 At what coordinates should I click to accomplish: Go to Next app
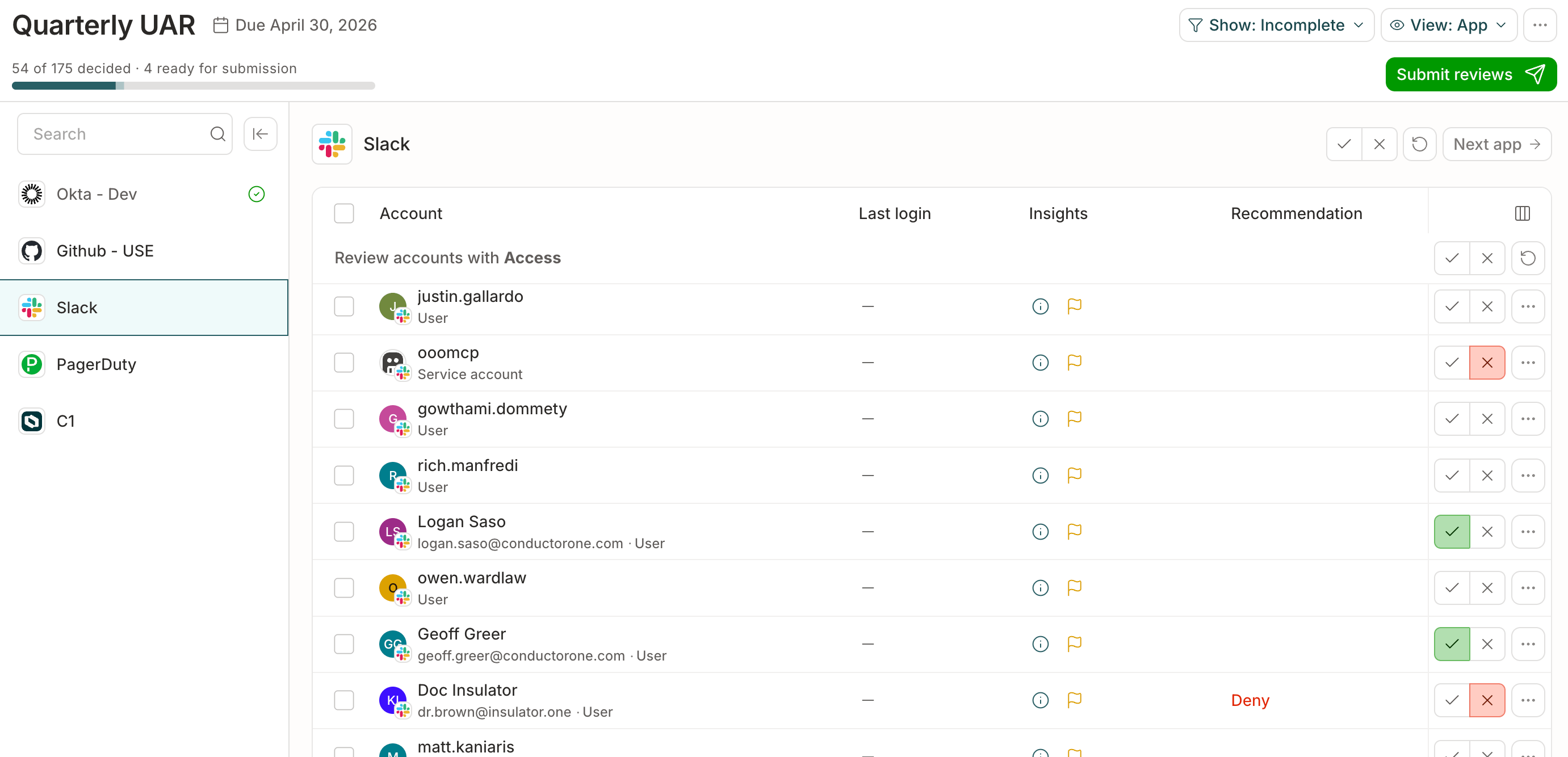click(1497, 144)
